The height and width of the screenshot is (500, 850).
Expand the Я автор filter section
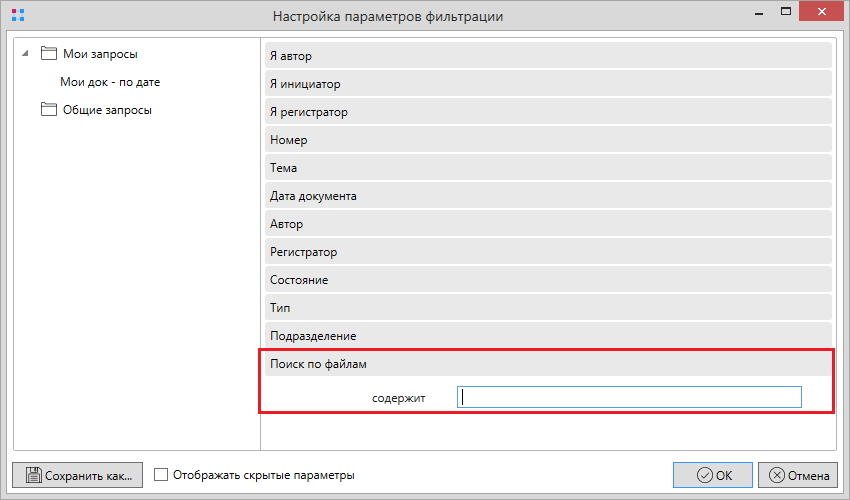point(548,56)
